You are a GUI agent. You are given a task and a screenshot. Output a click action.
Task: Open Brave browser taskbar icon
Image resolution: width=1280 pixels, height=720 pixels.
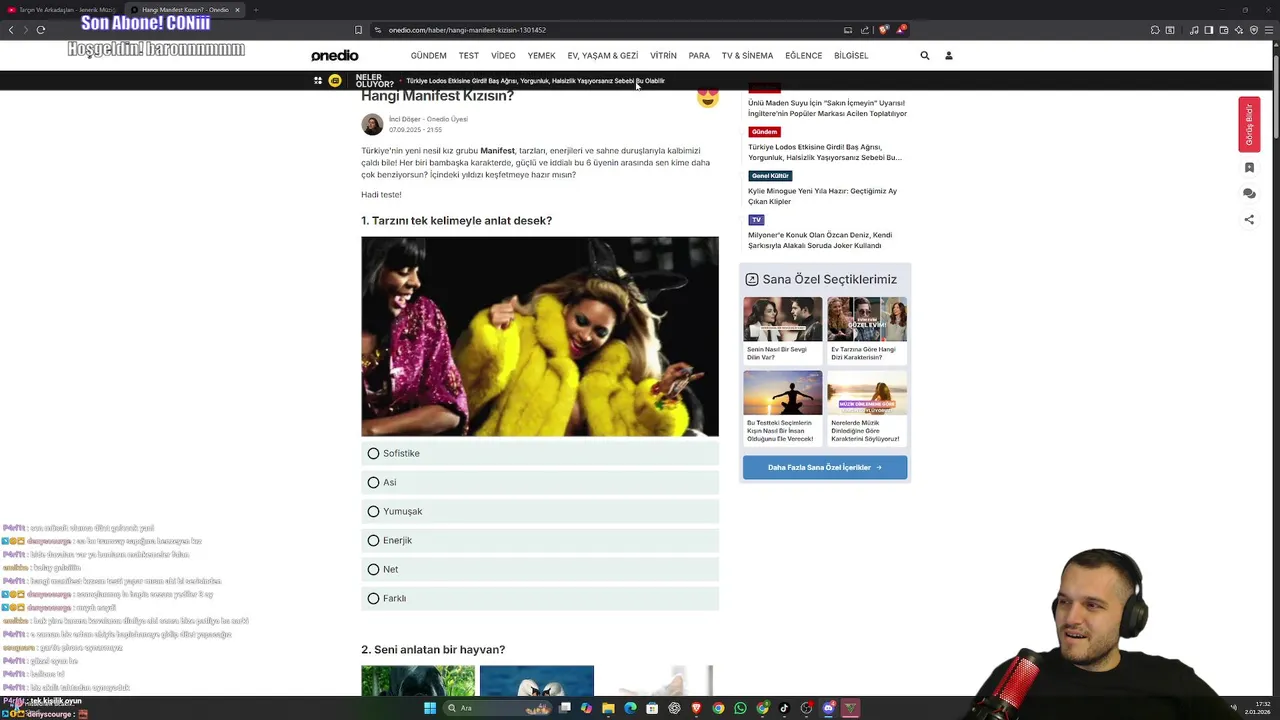point(696,708)
